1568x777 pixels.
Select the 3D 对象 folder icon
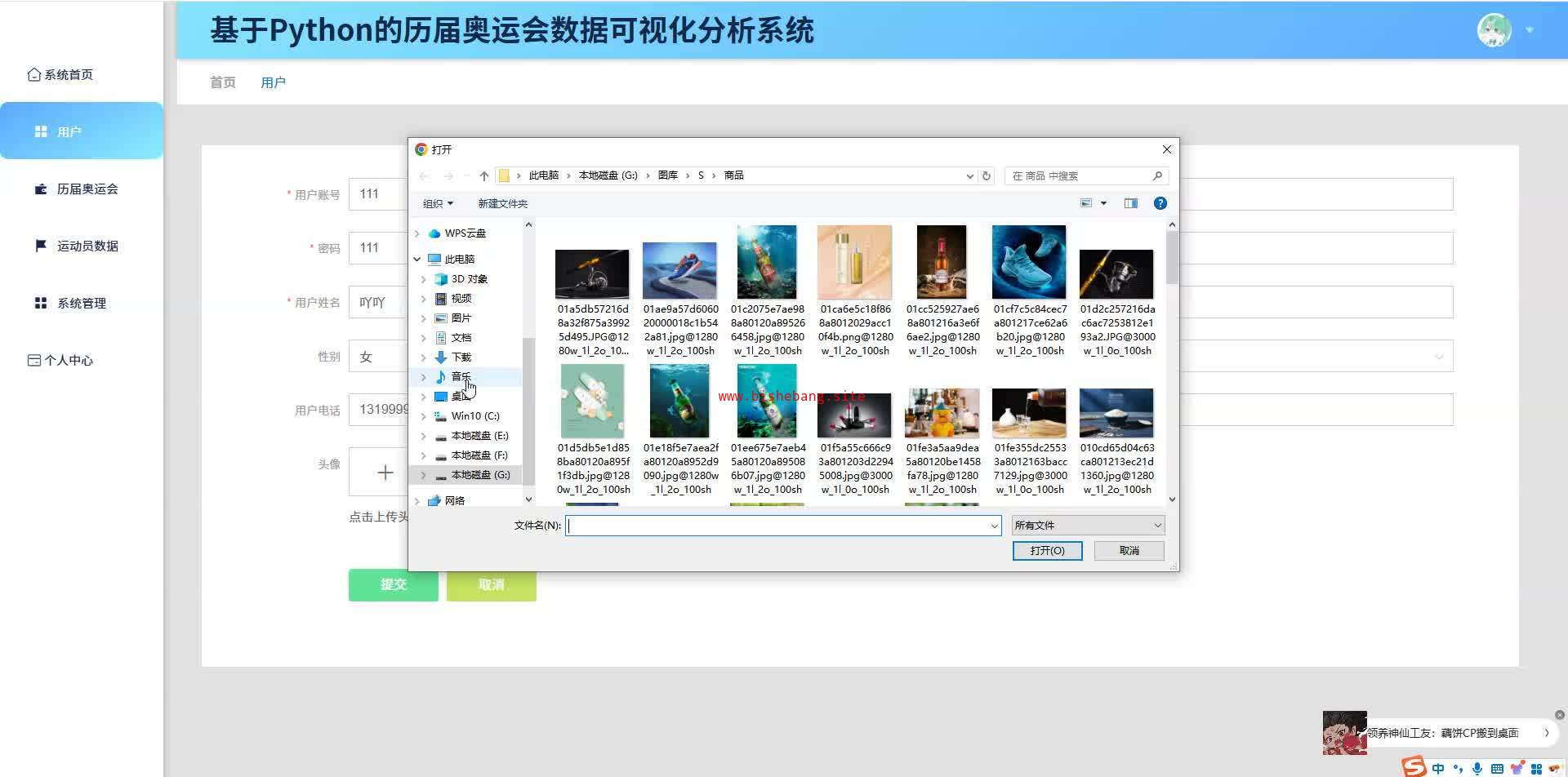pos(441,279)
